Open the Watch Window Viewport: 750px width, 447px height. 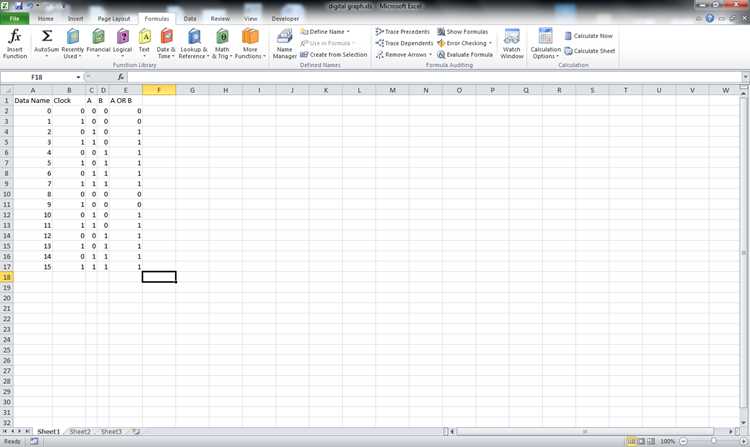511,44
